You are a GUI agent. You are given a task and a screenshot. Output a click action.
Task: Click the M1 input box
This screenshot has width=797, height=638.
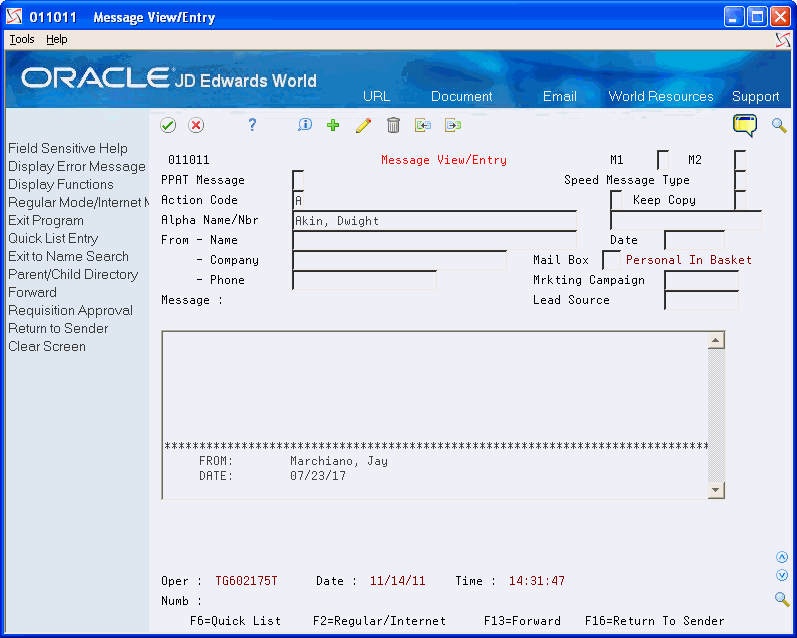(663, 160)
